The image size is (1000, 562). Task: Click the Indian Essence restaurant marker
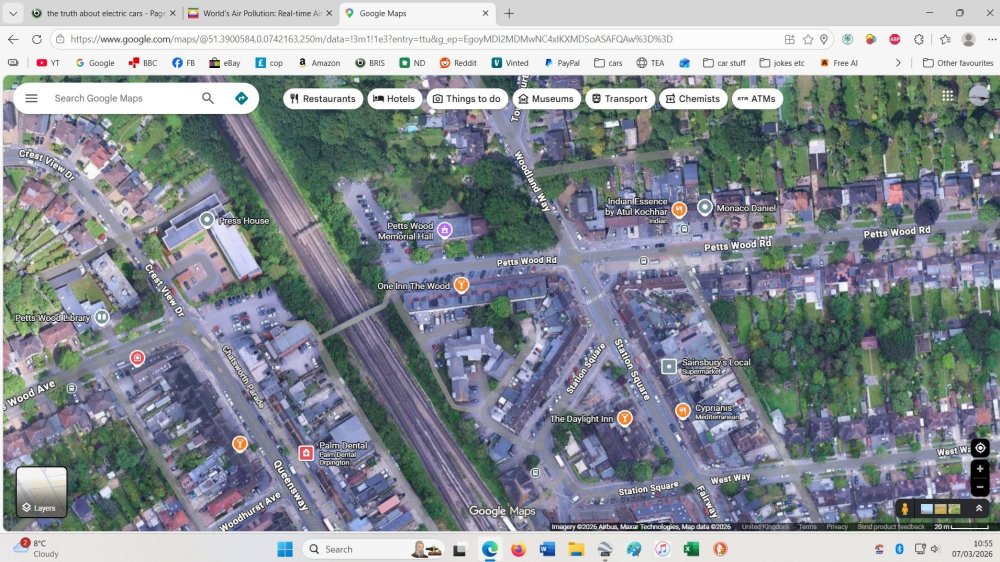tap(679, 209)
